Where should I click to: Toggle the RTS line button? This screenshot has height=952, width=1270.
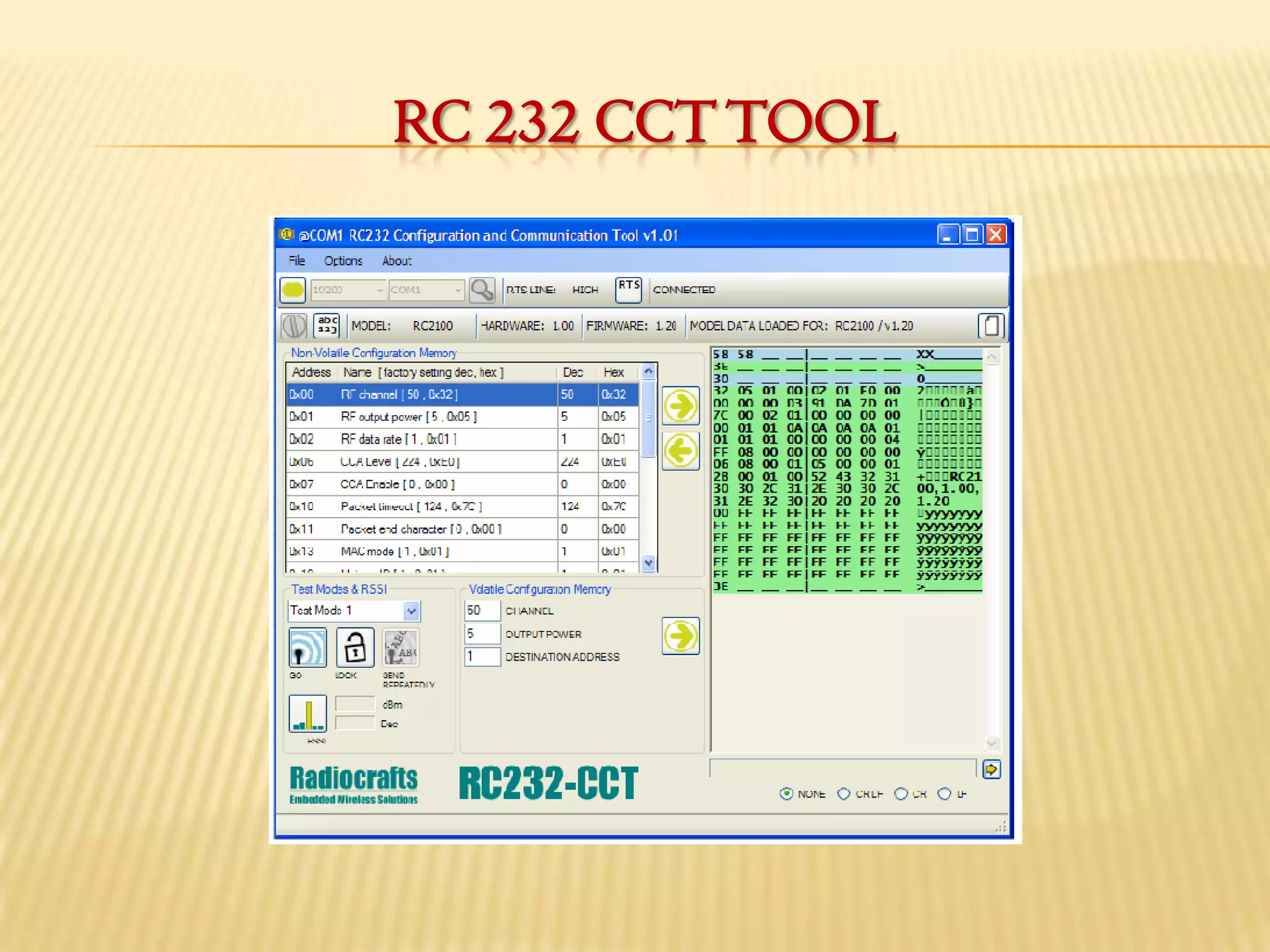(x=628, y=289)
